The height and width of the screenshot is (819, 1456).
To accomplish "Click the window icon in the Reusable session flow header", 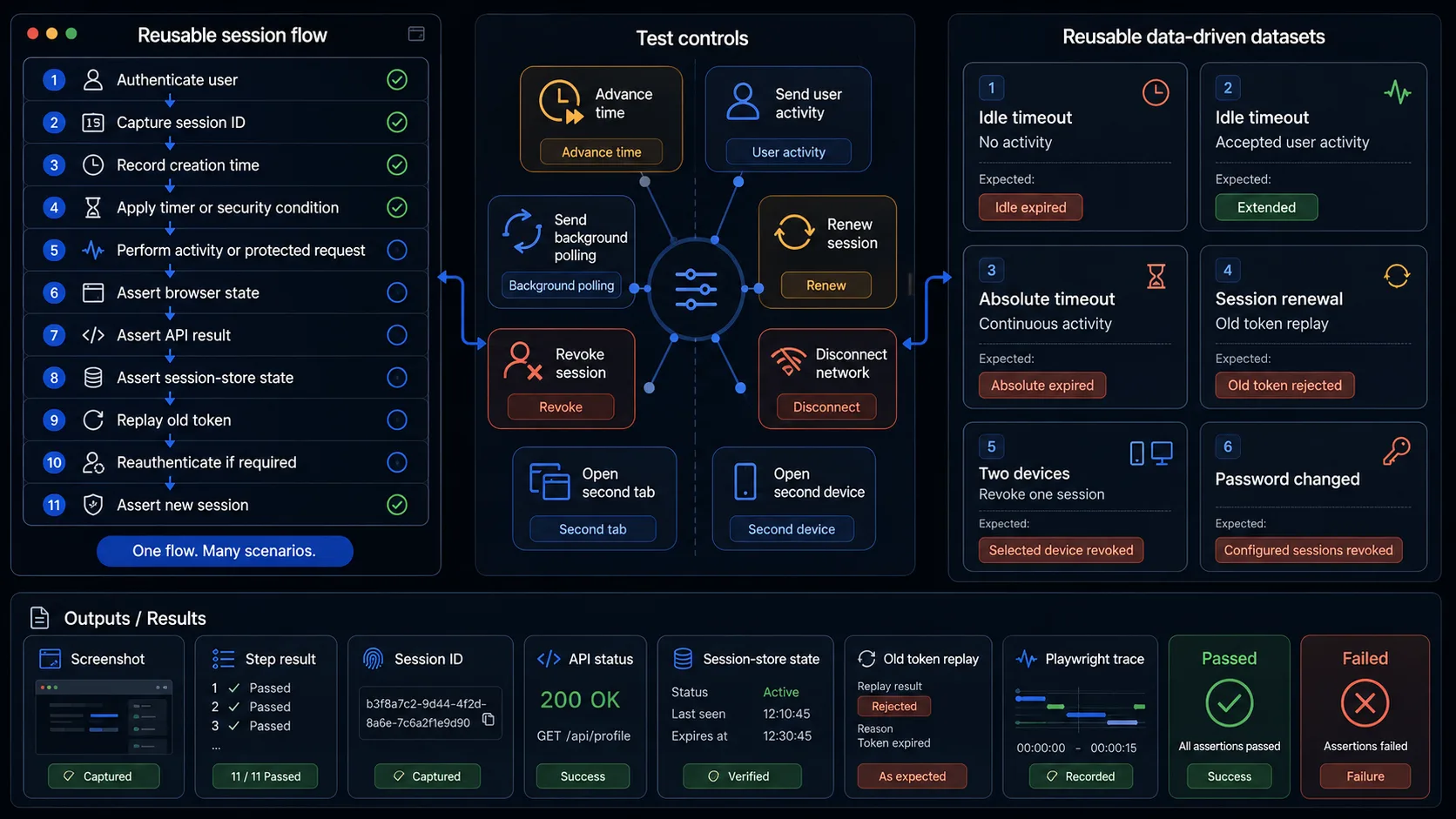I will (x=416, y=34).
